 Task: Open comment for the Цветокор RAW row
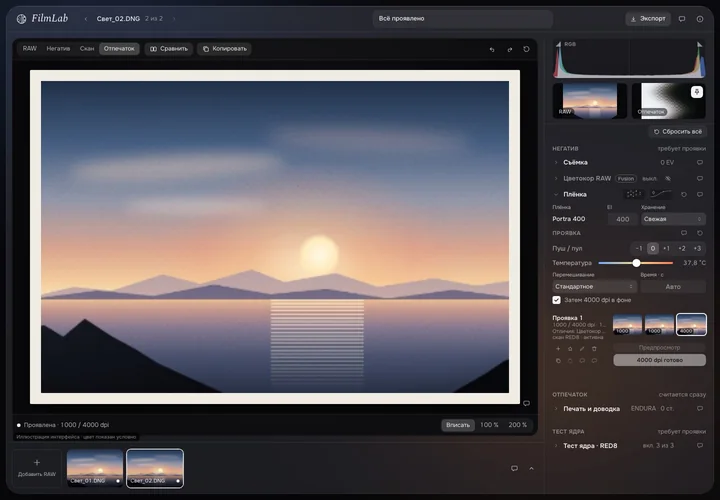(700, 178)
